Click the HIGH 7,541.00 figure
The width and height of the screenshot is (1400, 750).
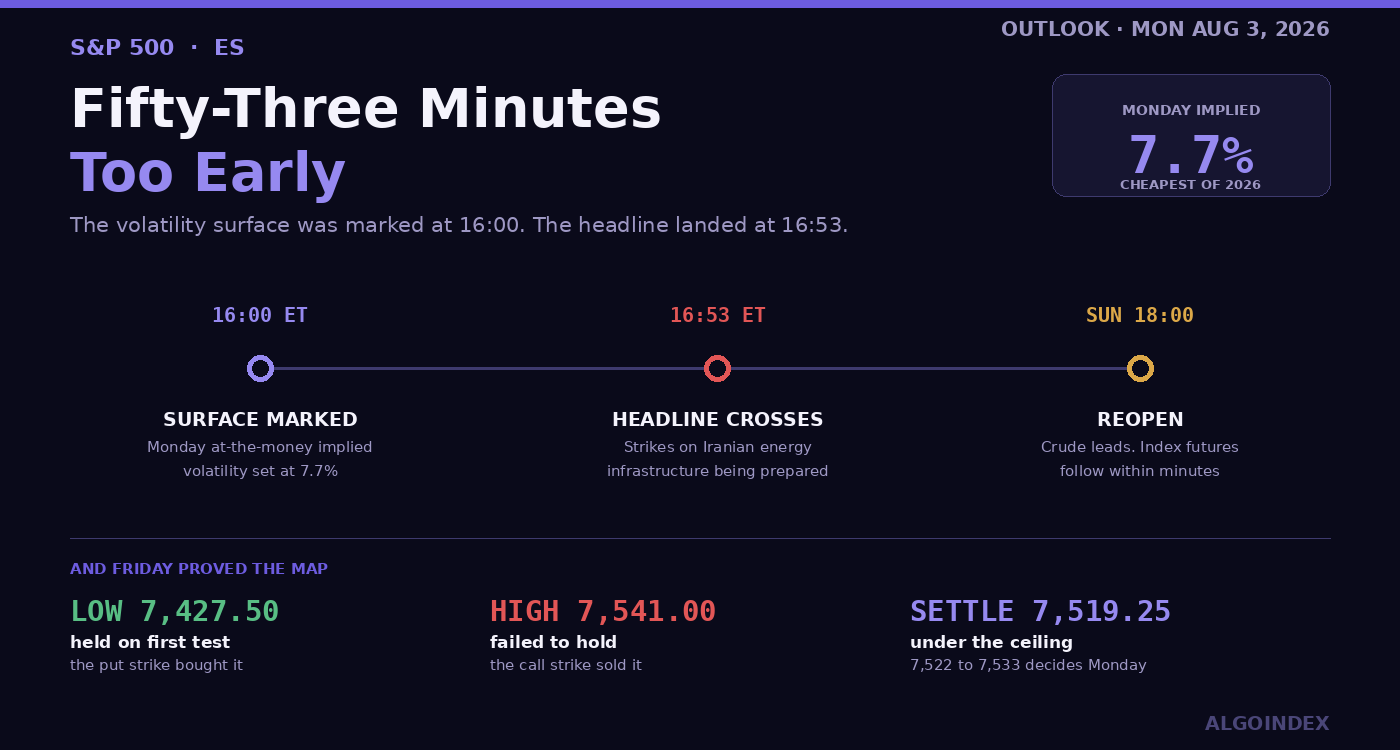[x=603, y=611]
